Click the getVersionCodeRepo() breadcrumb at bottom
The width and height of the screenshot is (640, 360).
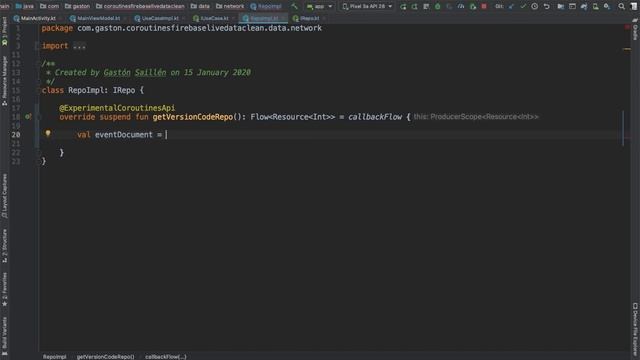pos(105,356)
